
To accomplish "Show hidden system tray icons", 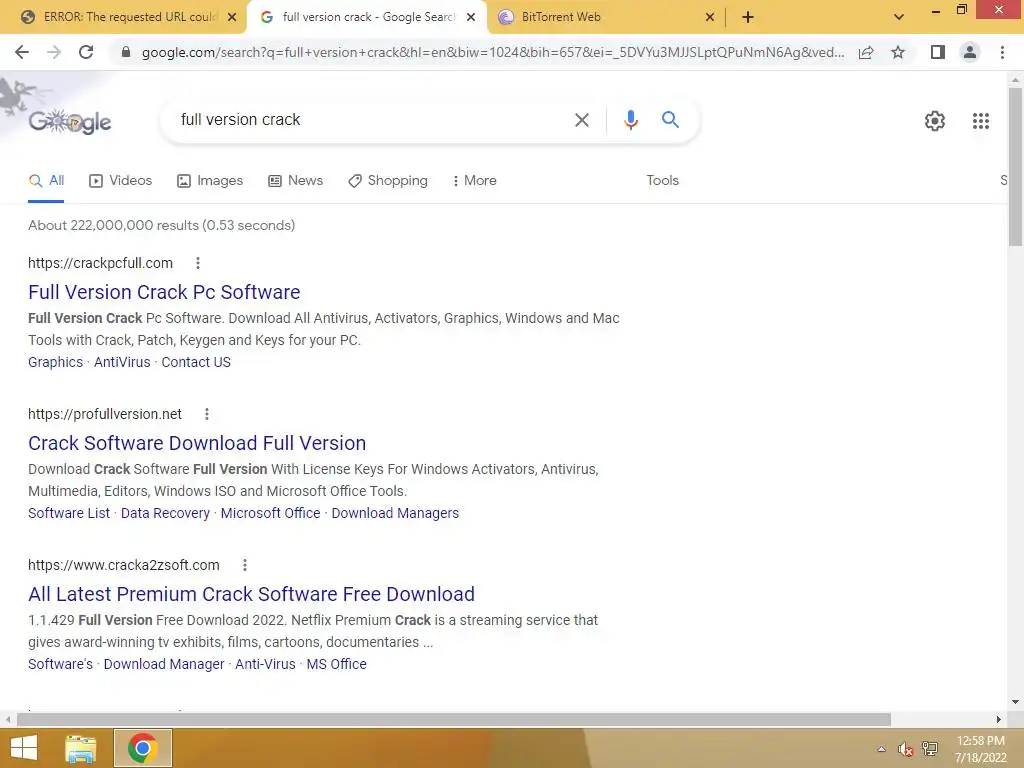I will point(882,749).
